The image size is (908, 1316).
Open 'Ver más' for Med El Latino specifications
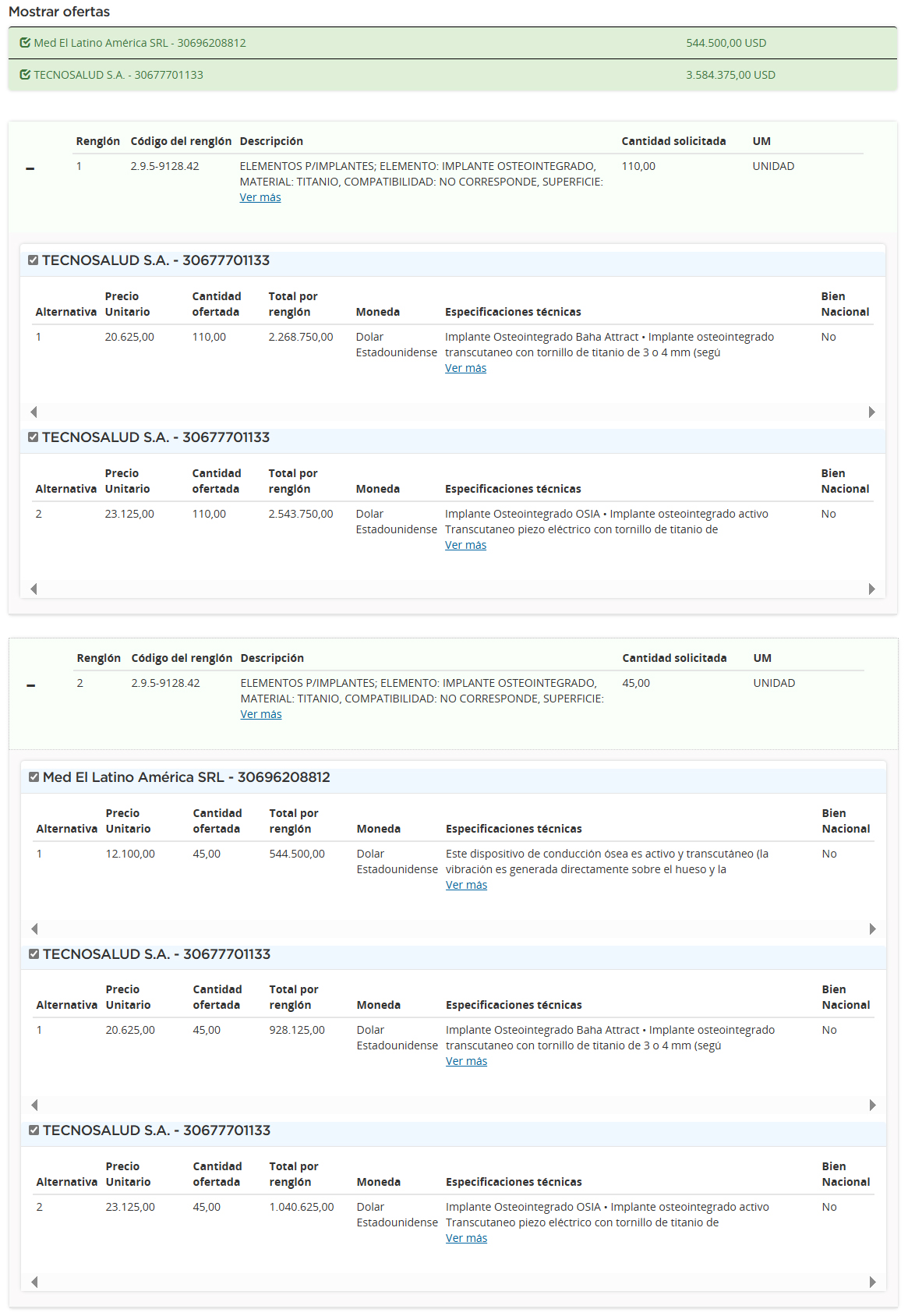tap(466, 885)
